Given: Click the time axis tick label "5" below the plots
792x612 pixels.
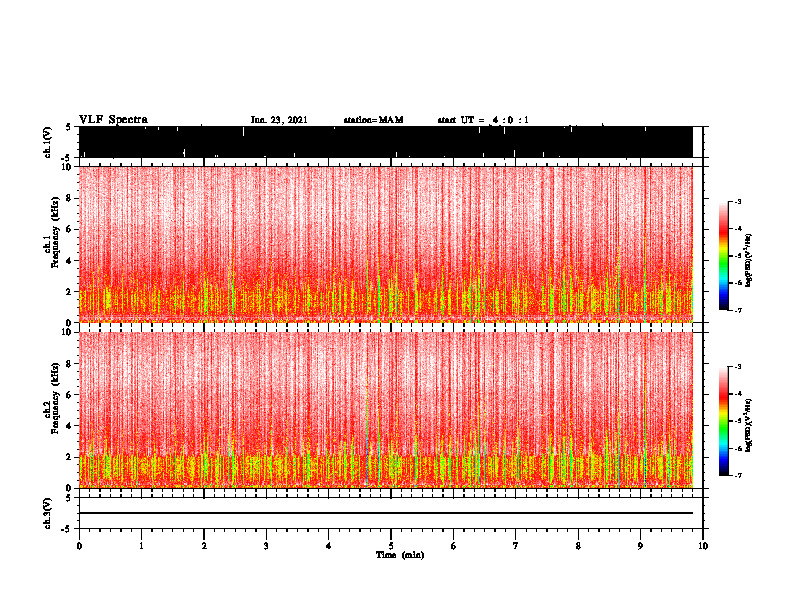Looking at the screenshot, I should [391, 546].
